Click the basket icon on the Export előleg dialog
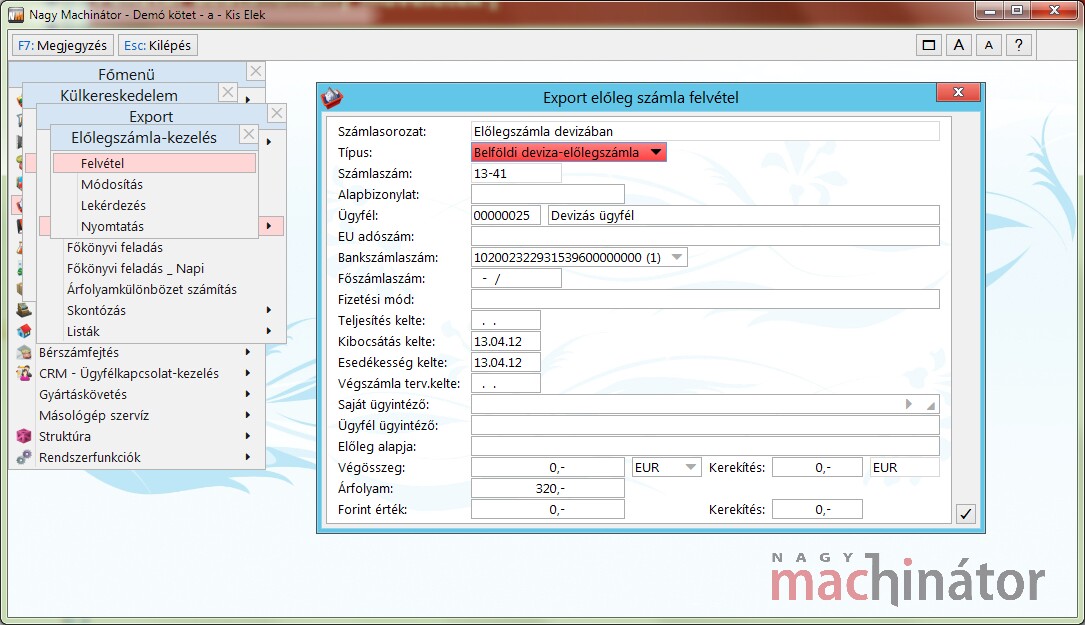Image resolution: width=1085 pixels, height=625 pixels. (332, 98)
